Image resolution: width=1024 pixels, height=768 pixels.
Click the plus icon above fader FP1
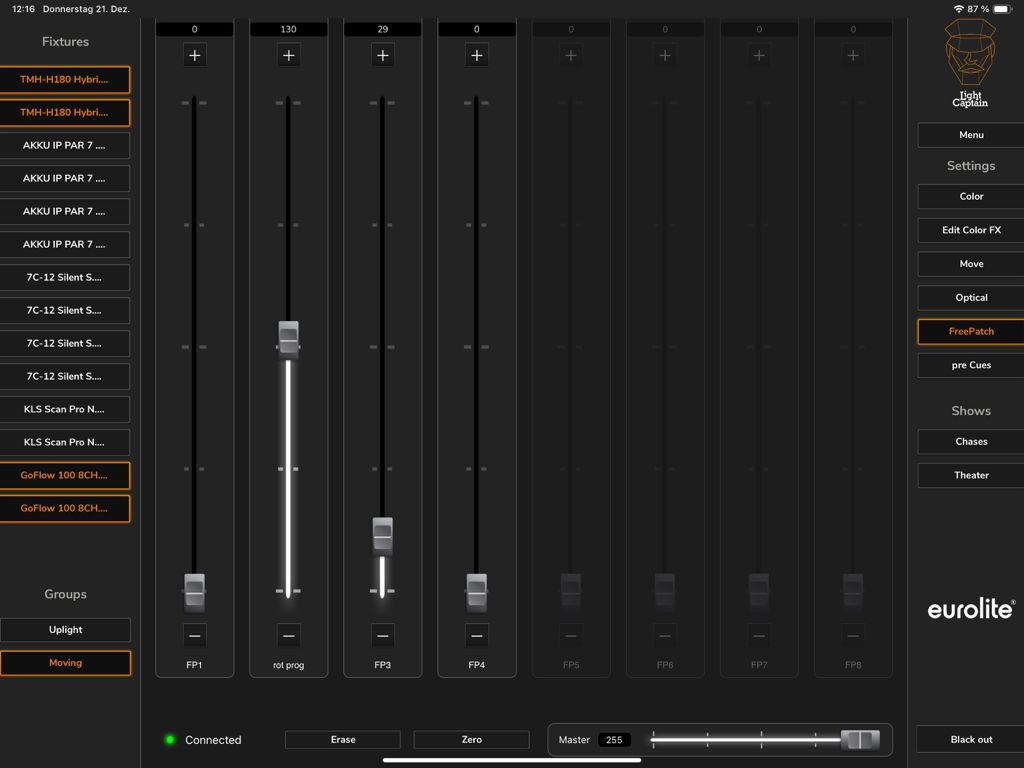coord(194,55)
